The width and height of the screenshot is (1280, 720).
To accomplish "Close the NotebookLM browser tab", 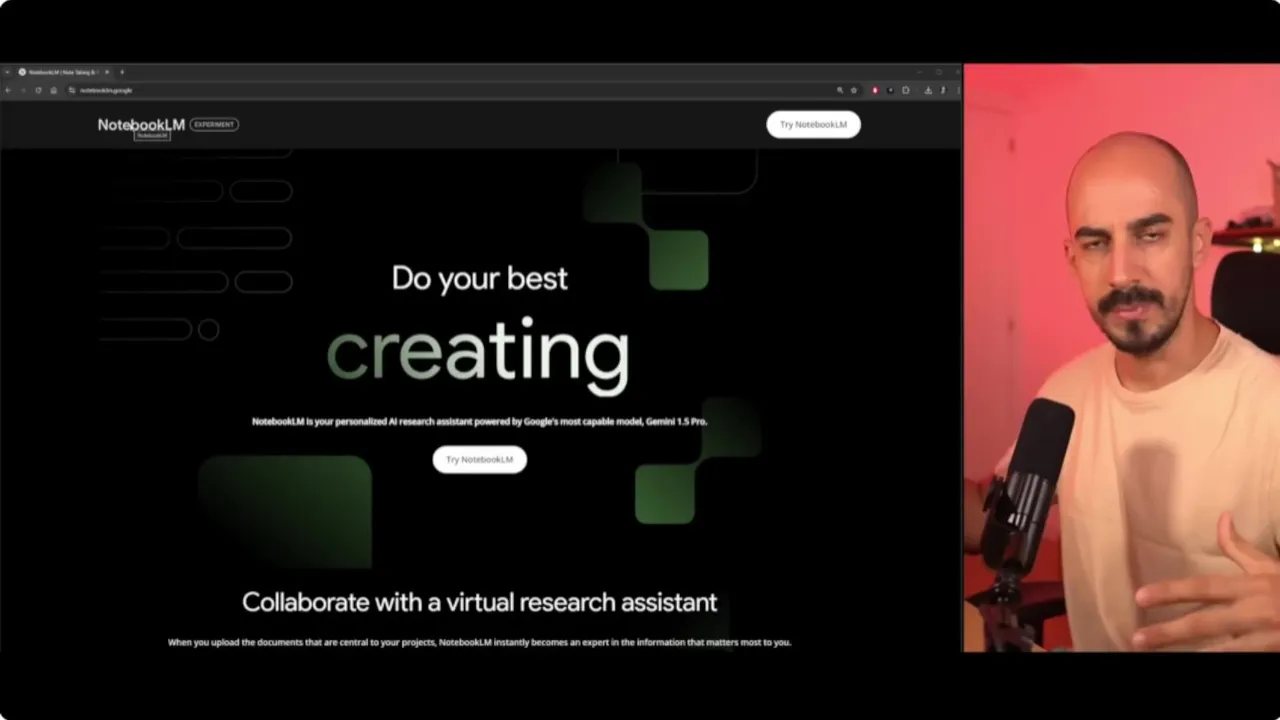I will pyautogui.click(x=107, y=72).
